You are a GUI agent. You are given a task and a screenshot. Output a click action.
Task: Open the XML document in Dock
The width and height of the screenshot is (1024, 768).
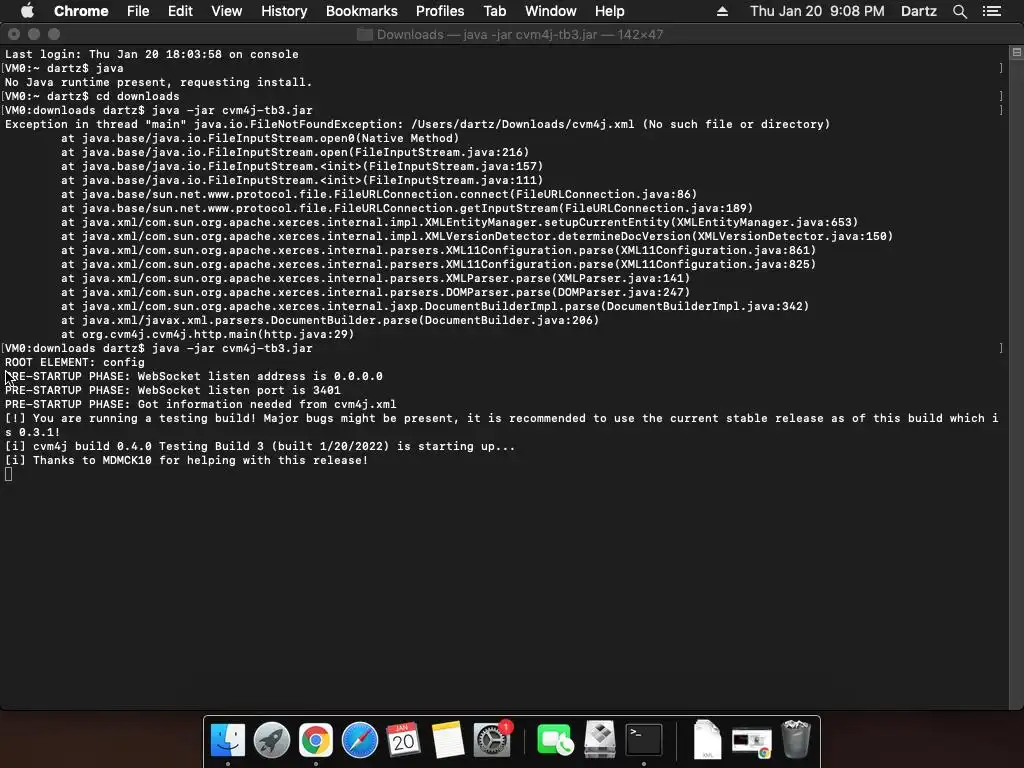click(707, 740)
